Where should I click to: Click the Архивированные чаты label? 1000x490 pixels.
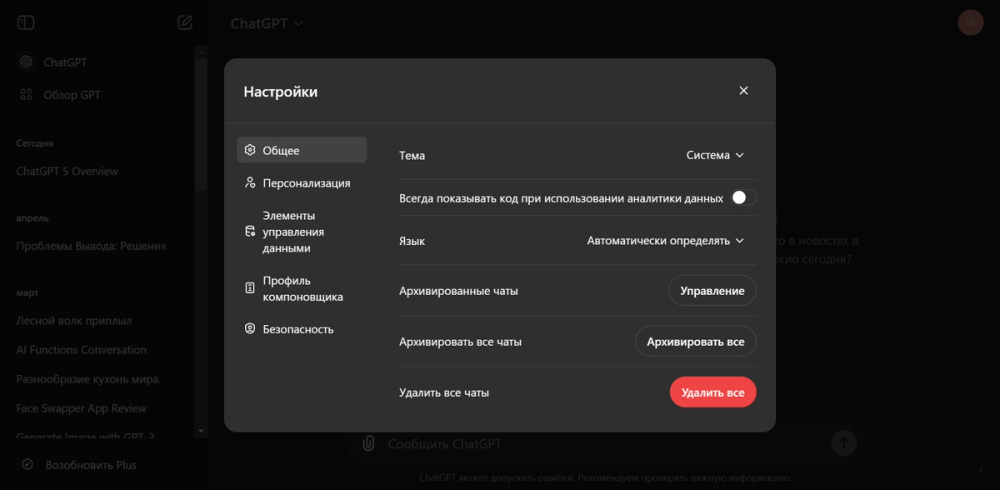[x=459, y=291]
